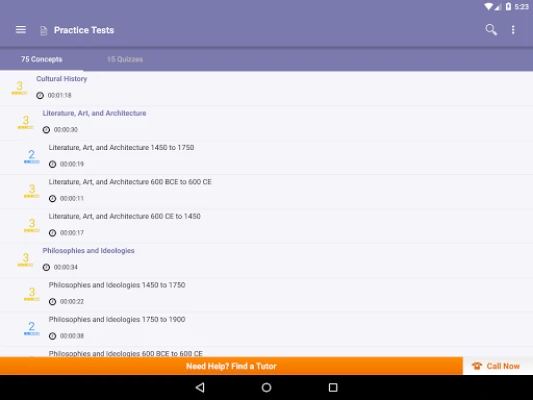The width and height of the screenshot is (533, 400).
Task: Click the telephone icon beside Call Now
Action: (477, 366)
